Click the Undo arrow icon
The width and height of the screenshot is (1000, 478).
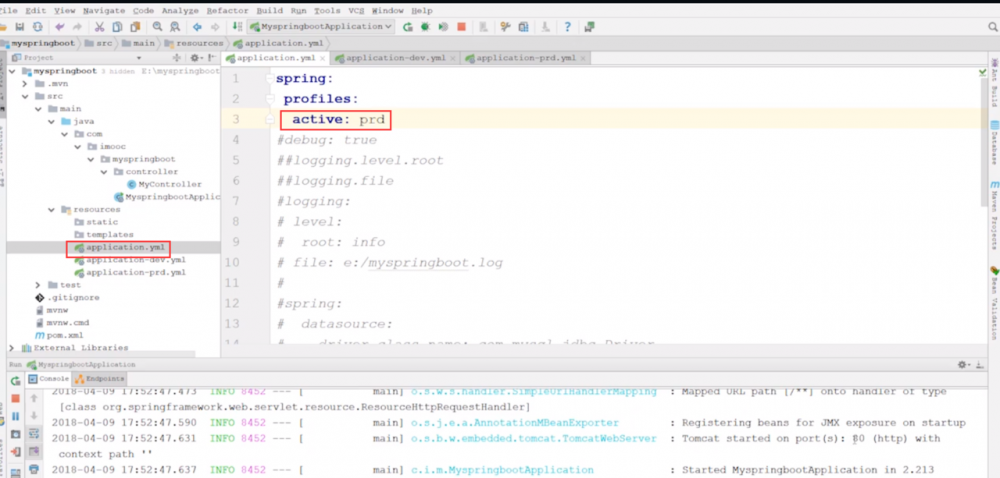(x=59, y=27)
